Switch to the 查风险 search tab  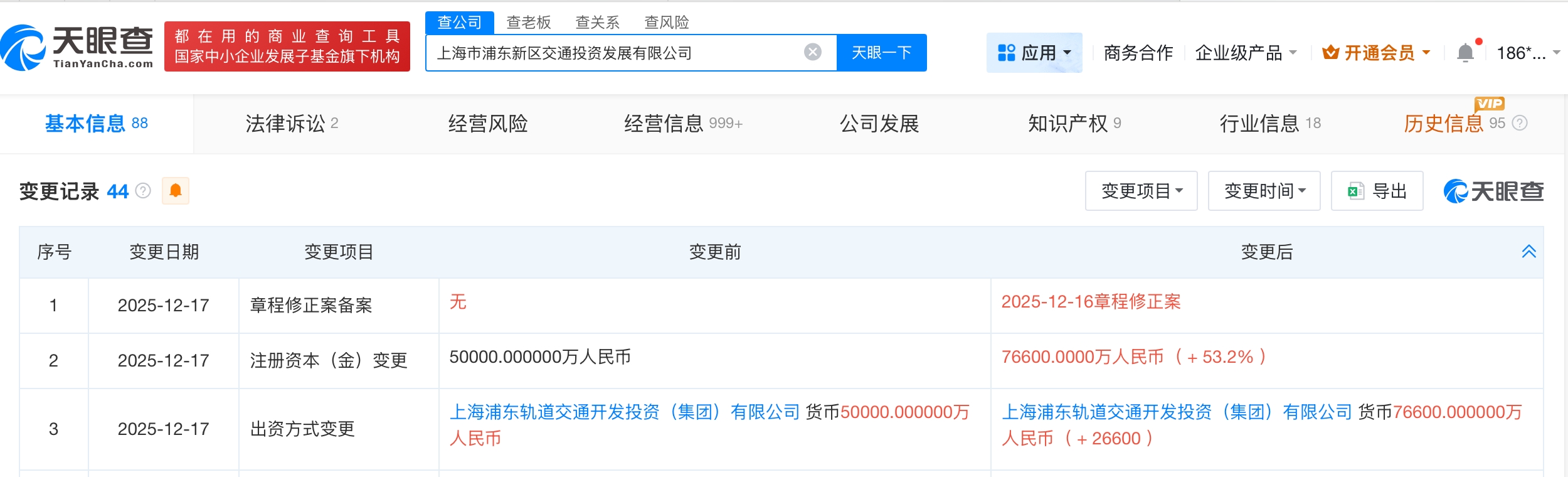[x=666, y=23]
